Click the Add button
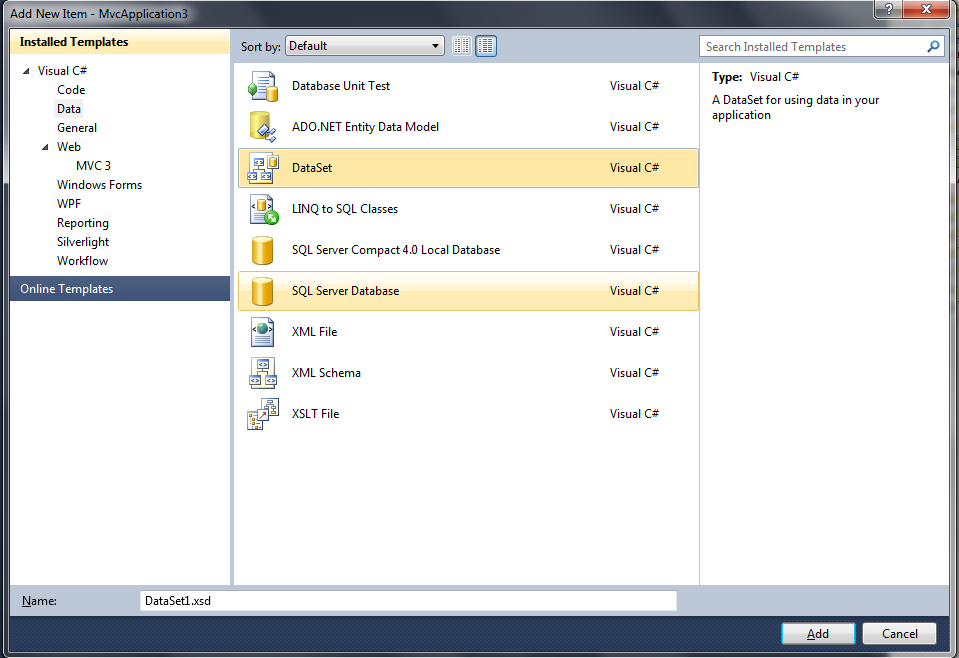The width and height of the screenshot is (959, 658). click(818, 634)
